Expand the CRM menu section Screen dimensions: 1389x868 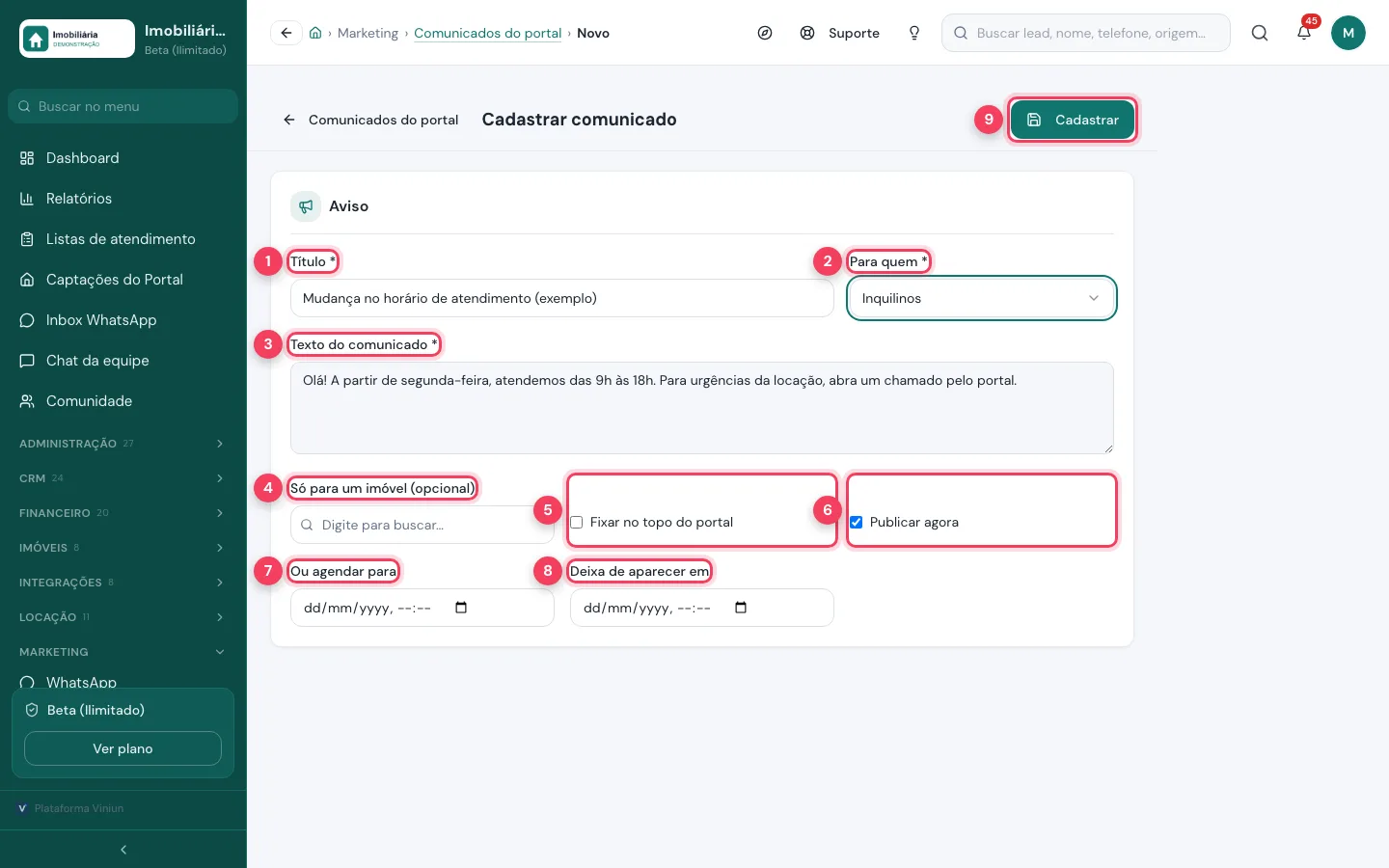tap(123, 478)
